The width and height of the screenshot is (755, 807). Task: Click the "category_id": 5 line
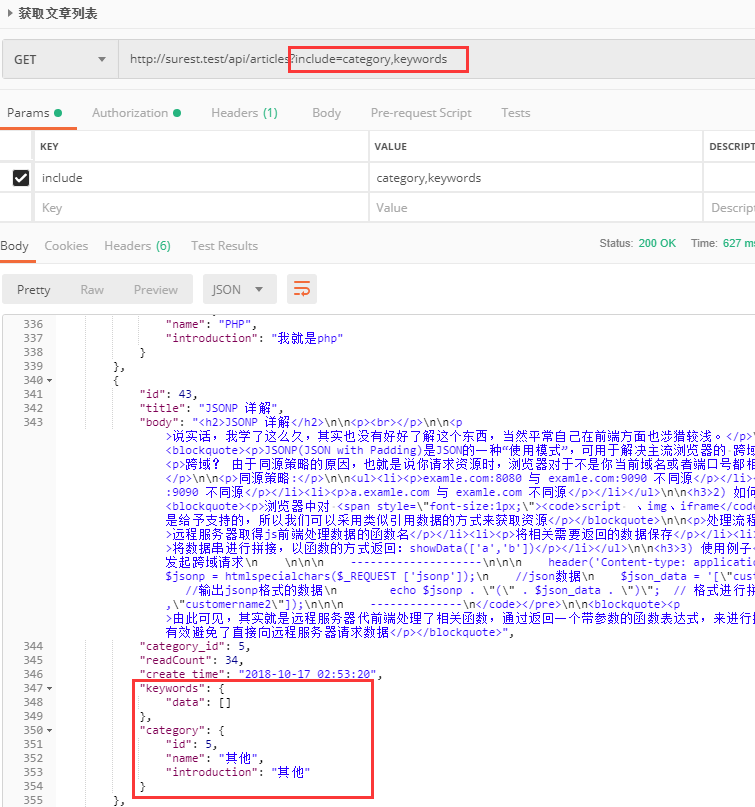pos(195,646)
